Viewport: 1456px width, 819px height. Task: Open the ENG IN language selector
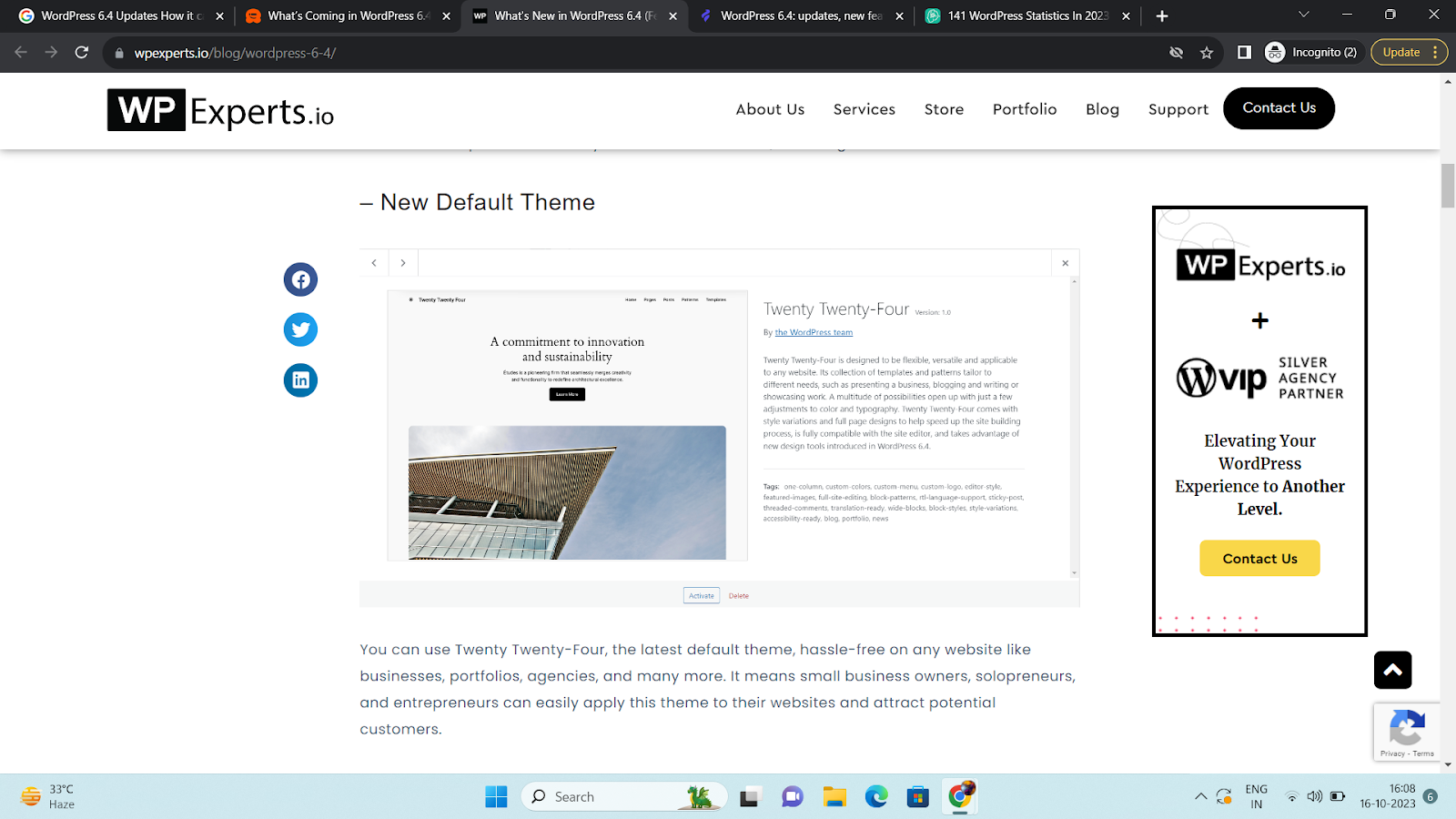pyautogui.click(x=1256, y=797)
